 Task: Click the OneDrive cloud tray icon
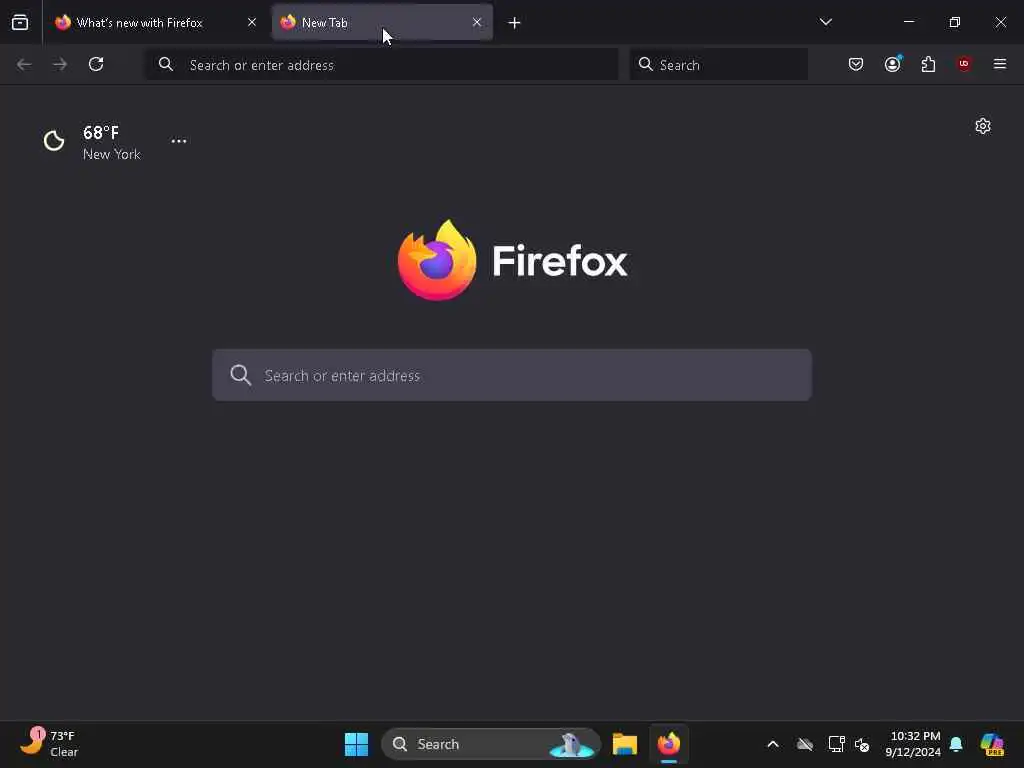coord(805,744)
